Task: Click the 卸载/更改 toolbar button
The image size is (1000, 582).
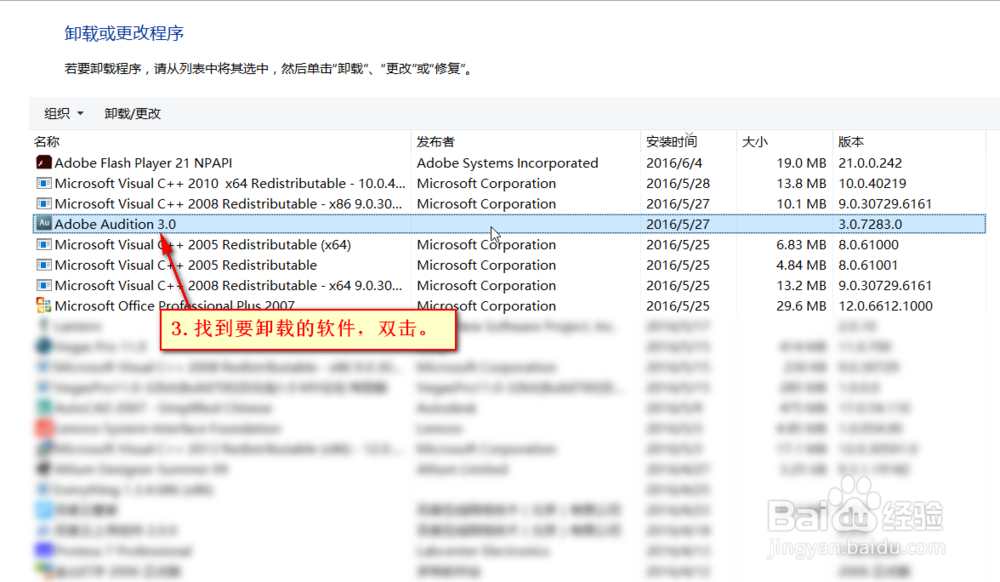Action: click(133, 113)
